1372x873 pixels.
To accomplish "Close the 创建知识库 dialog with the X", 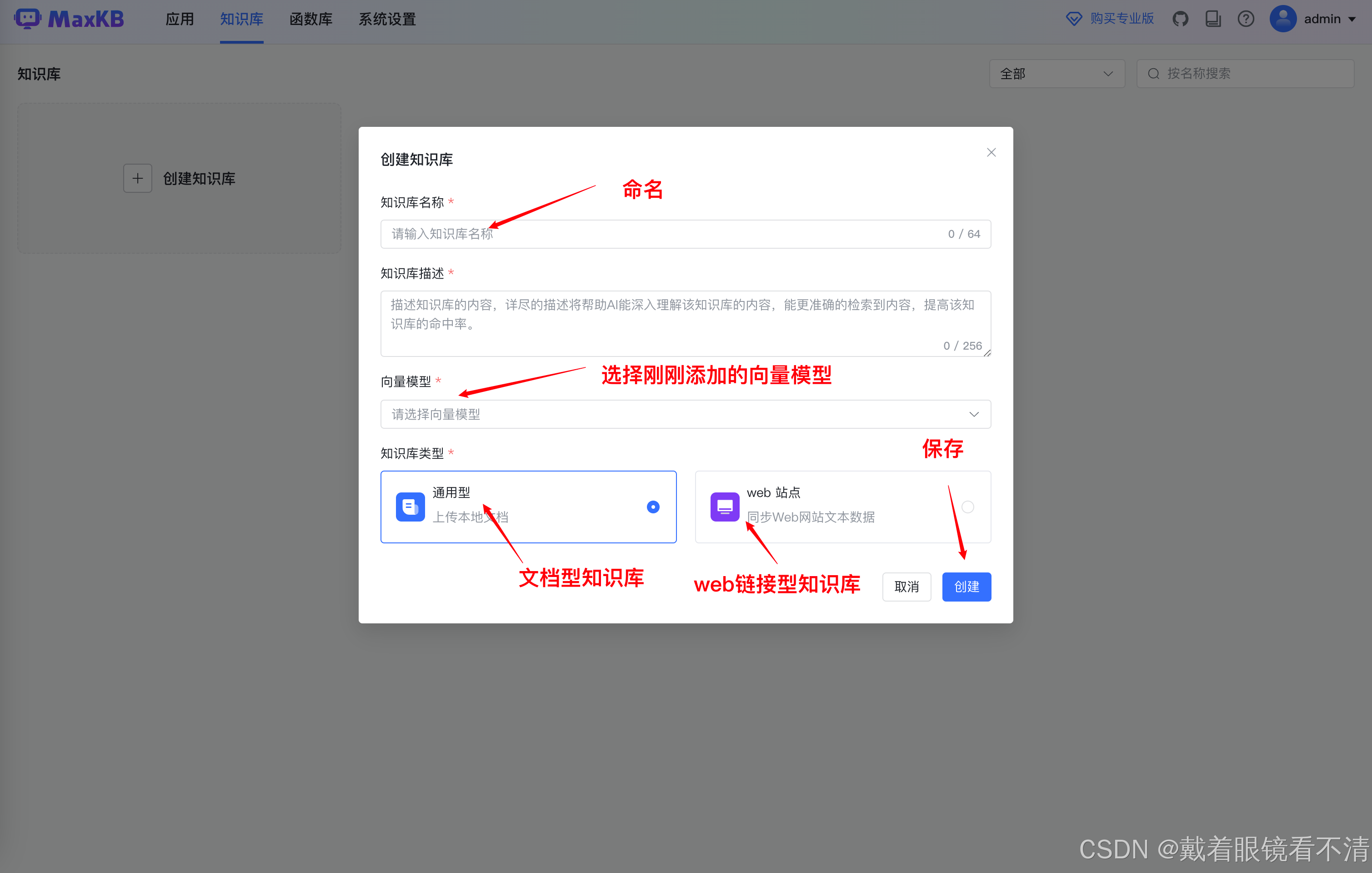I will coord(991,152).
